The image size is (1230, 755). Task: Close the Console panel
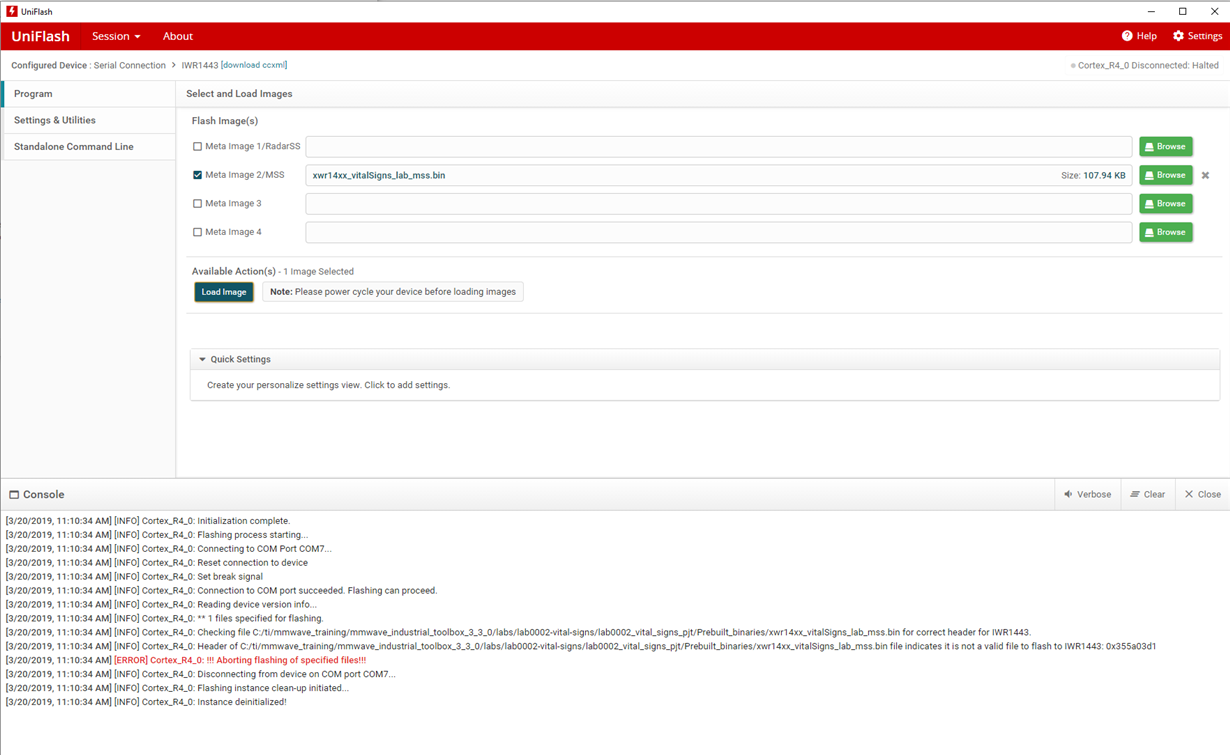[x=1202, y=494]
